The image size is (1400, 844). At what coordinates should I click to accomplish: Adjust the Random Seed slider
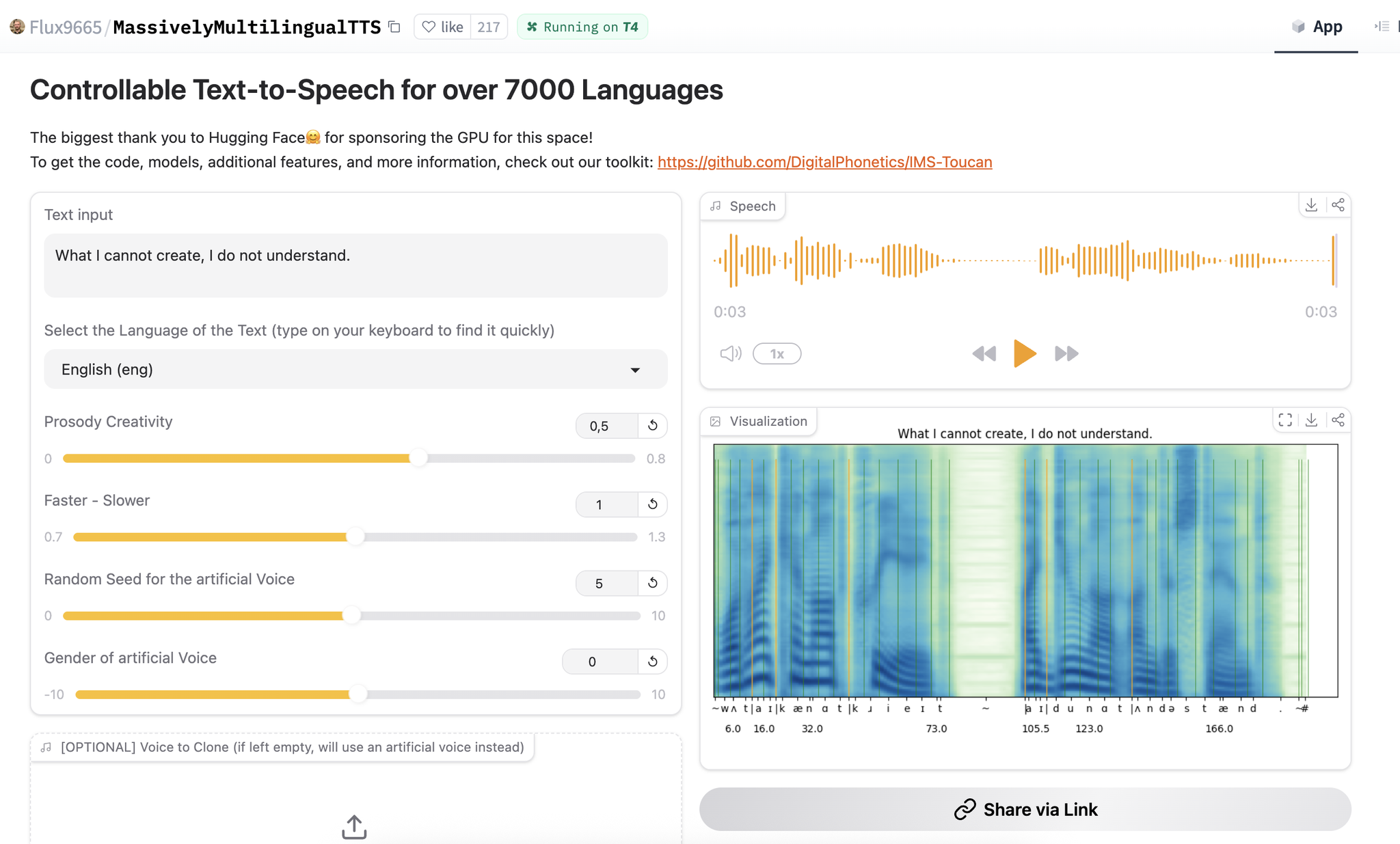tap(351, 616)
